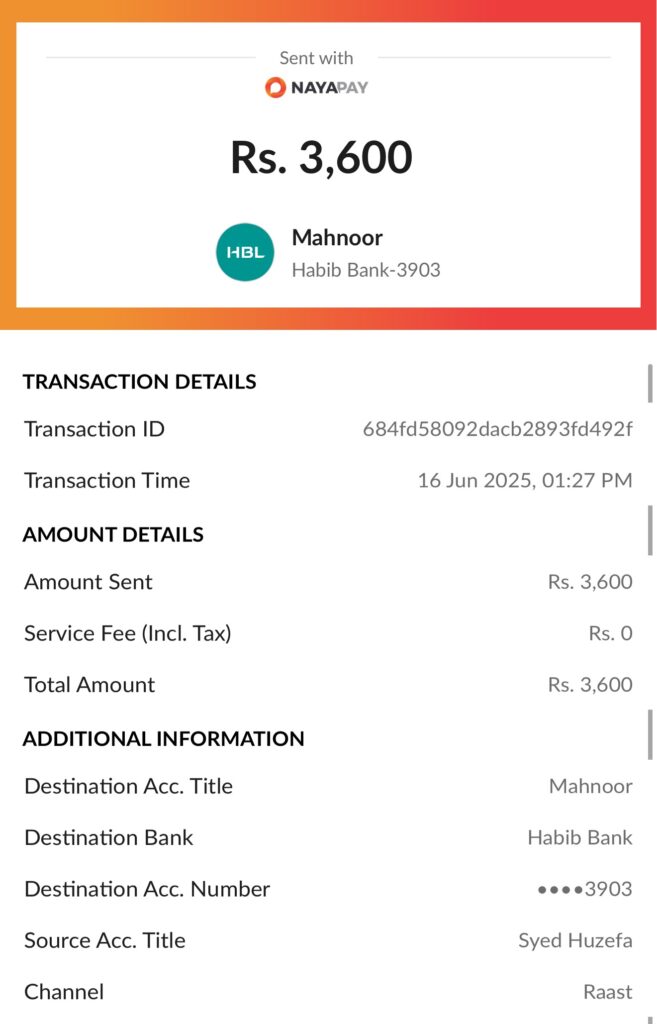
Task: Tap the masked account number ending 3903
Action: point(585,889)
